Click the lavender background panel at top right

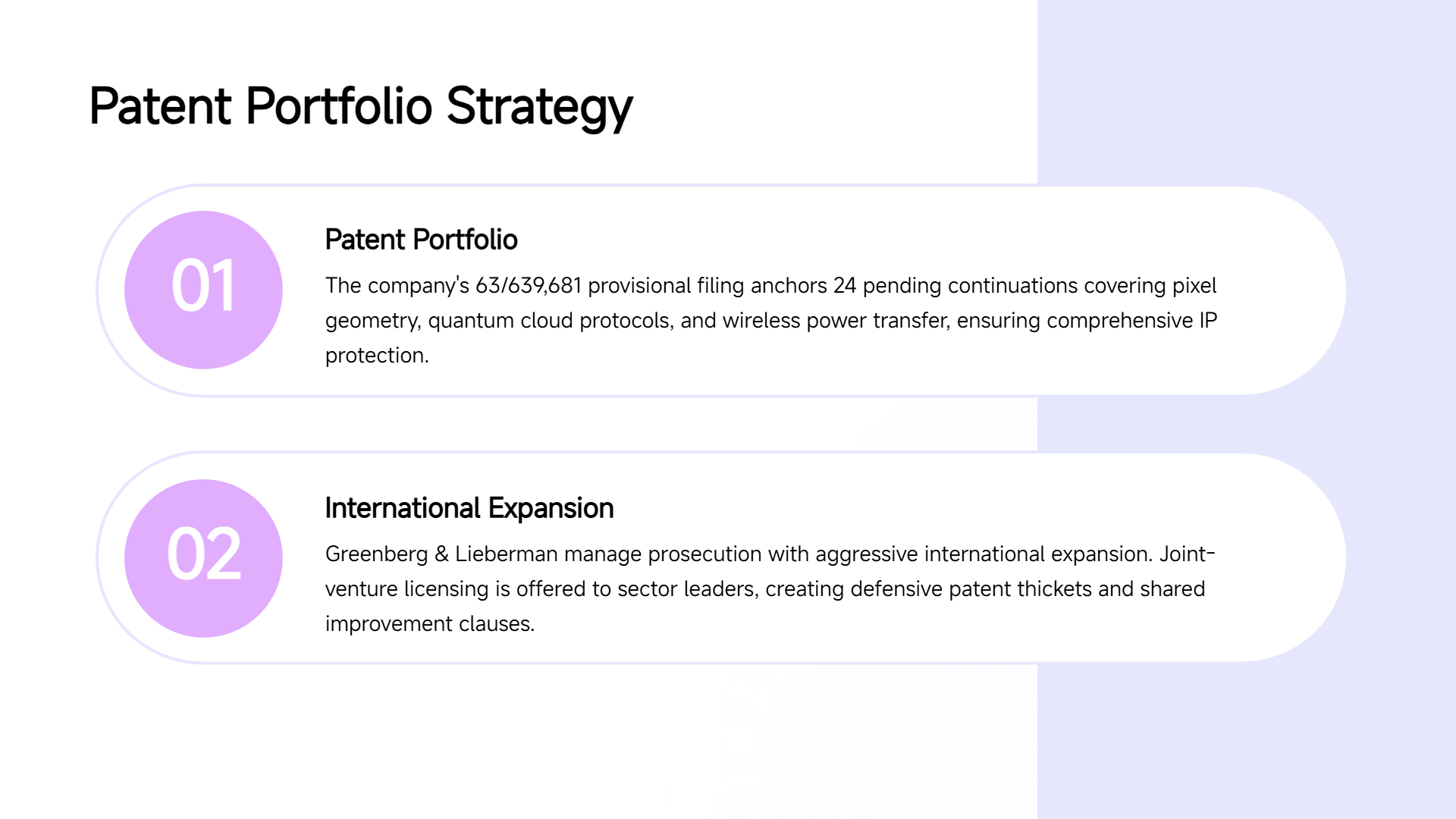click(x=1245, y=91)
